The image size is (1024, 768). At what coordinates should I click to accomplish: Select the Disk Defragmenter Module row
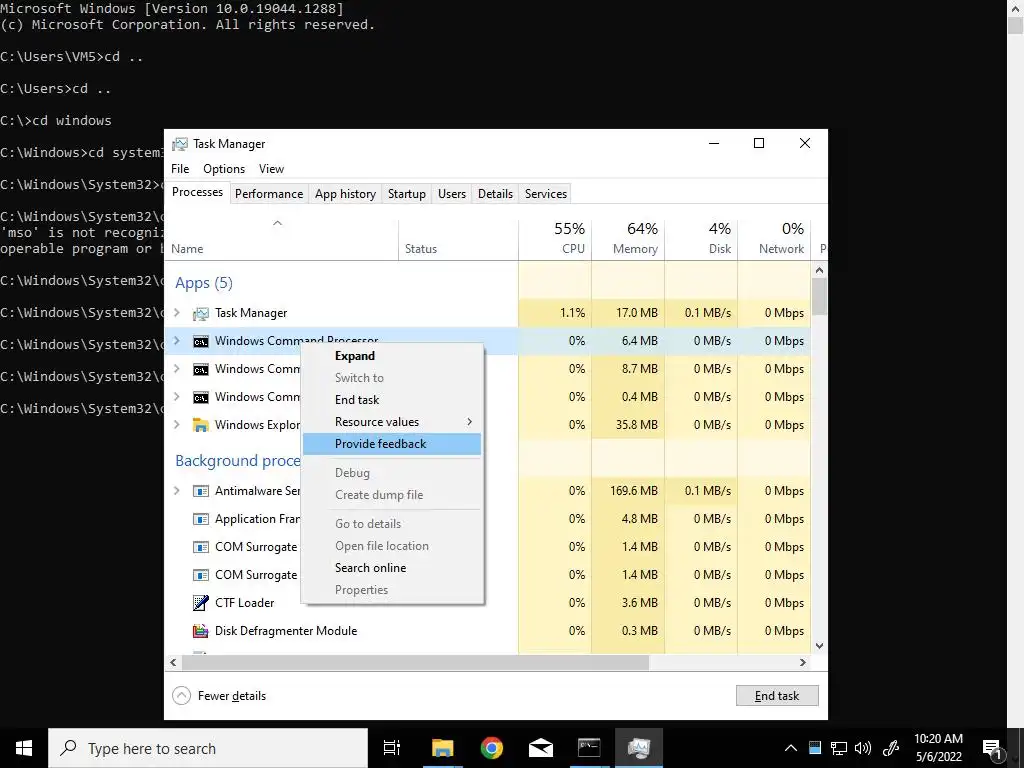(487, 631)
